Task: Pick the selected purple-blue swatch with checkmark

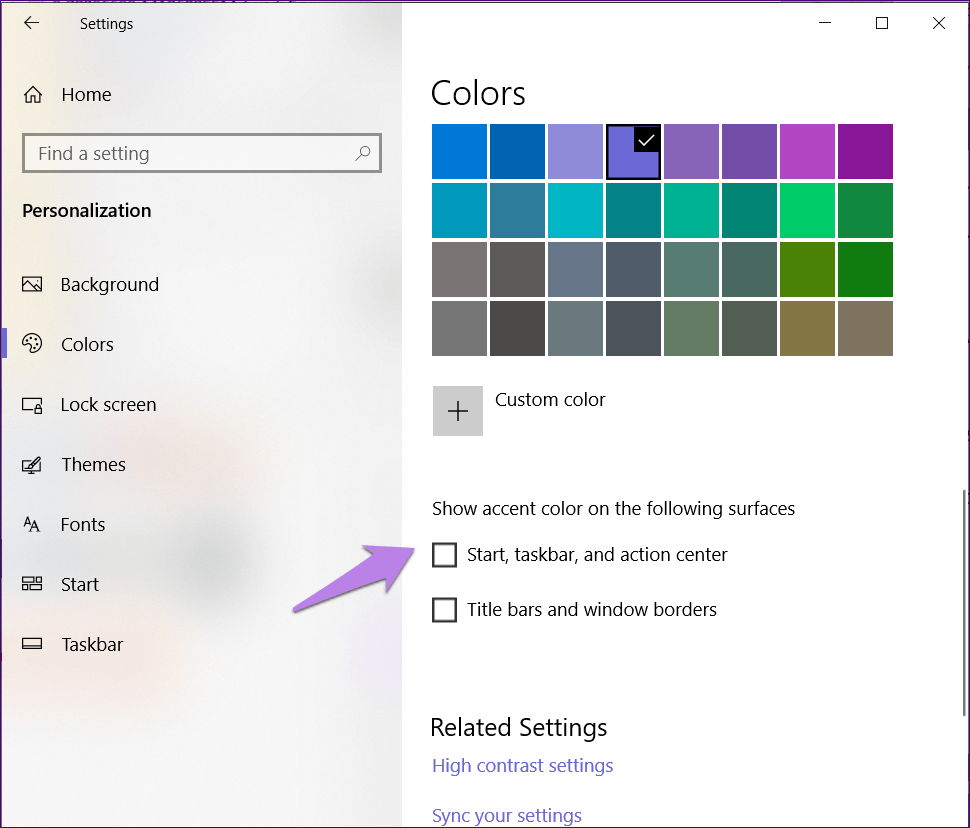Action: click(x=633, y=152)
